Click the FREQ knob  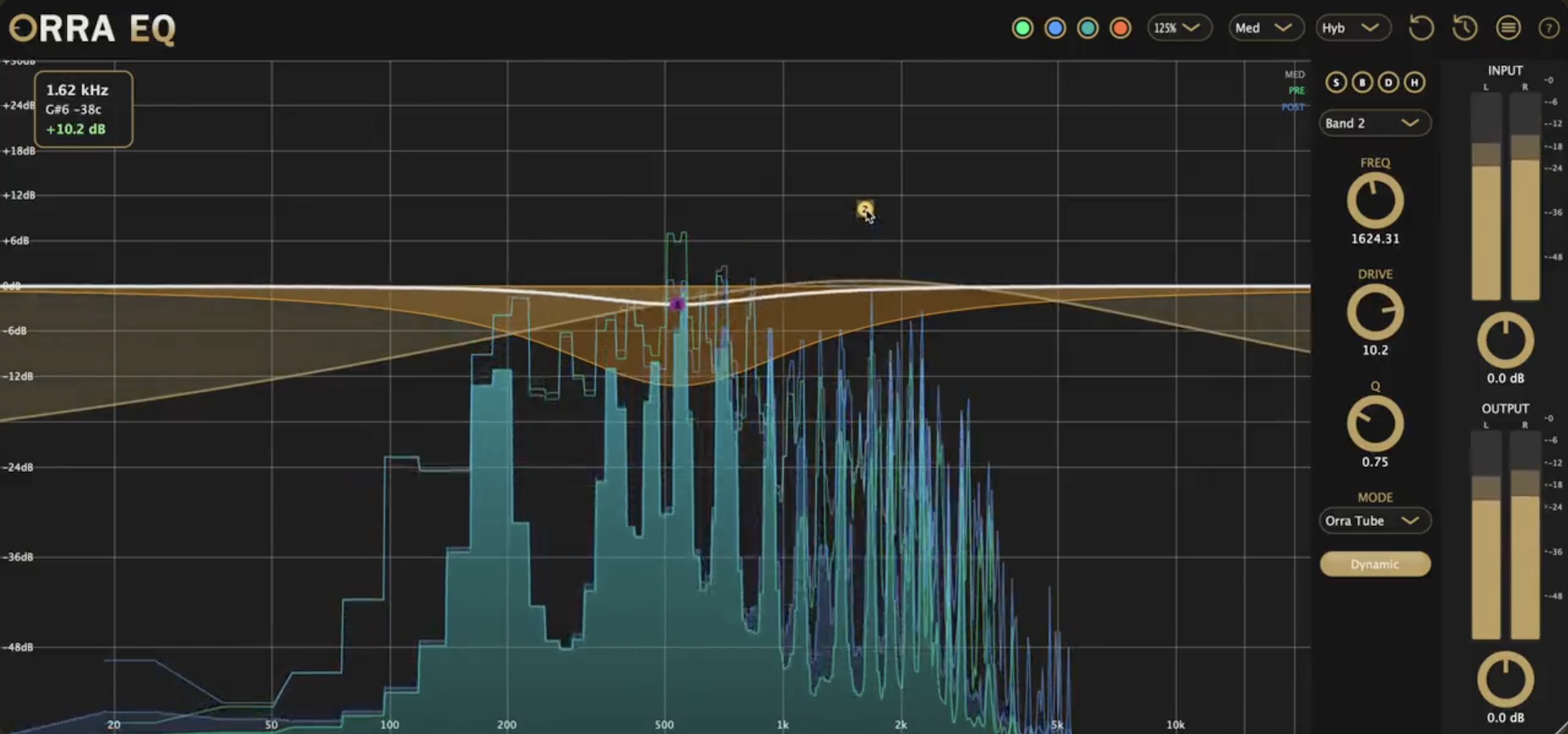click(1375, 201)
